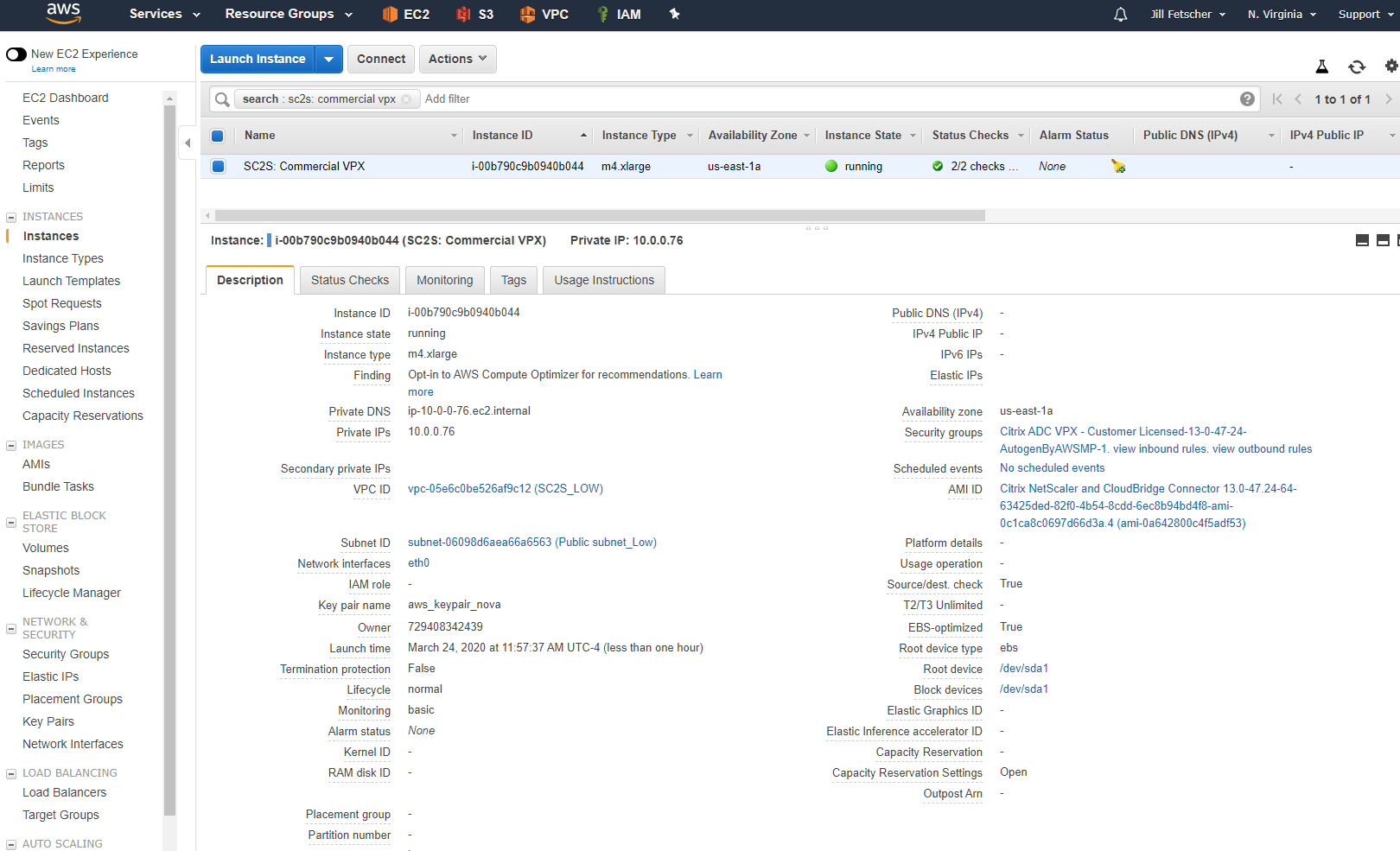Open the settings gear icon
Viewport: 1400px width, 851px height.
click(x=1390, y=66)
